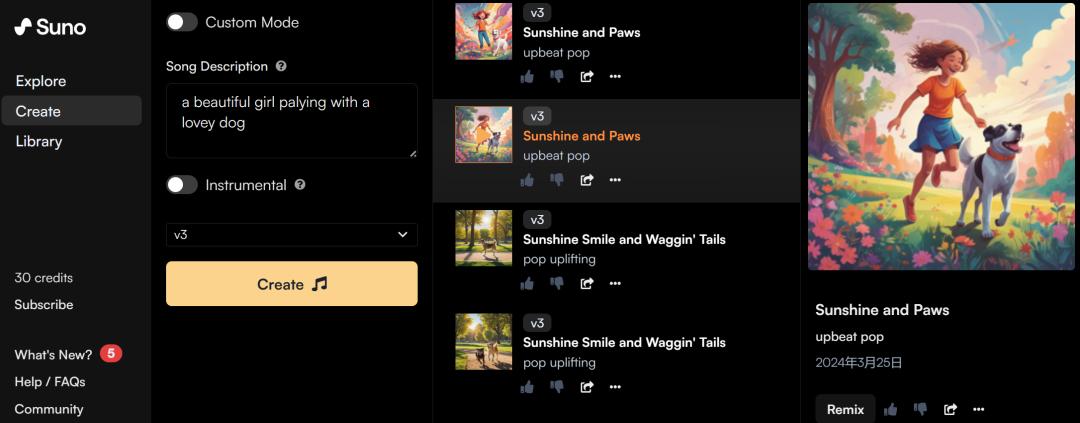Share song from the detail panel
Viewport: 1080px width, 423px height.
(950, 409)
